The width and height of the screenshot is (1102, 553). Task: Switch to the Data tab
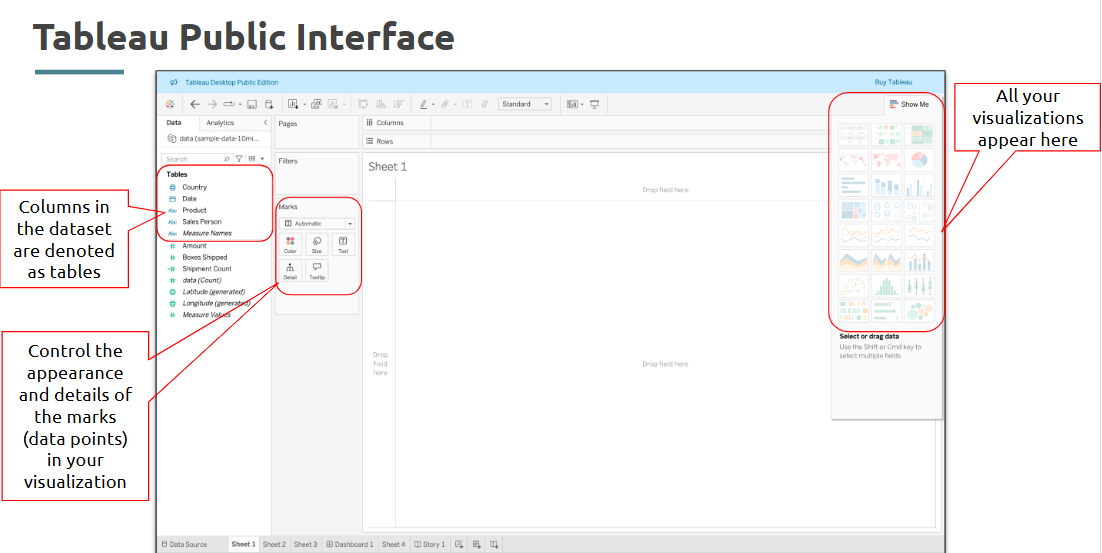click(x=173, y=122)
